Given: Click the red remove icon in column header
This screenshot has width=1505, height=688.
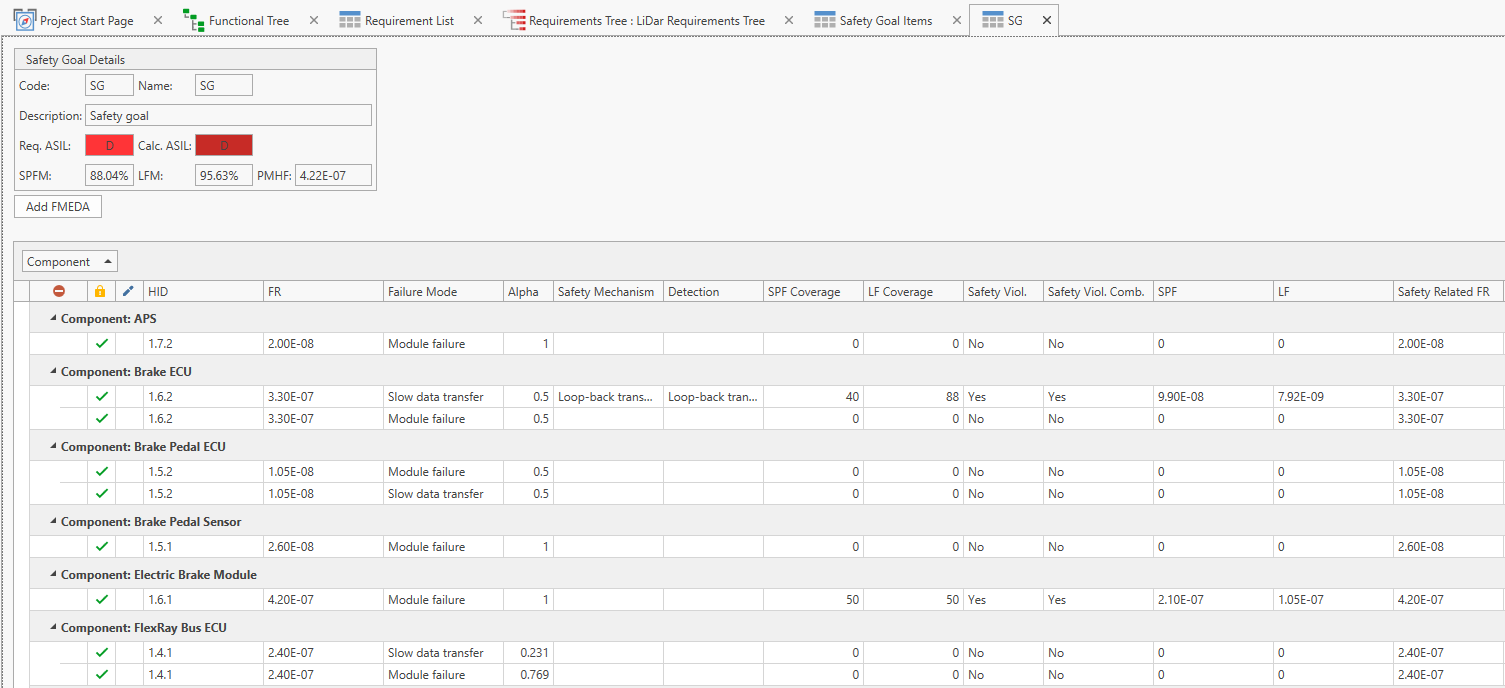Looking at the screenshot, I should 59,292.
